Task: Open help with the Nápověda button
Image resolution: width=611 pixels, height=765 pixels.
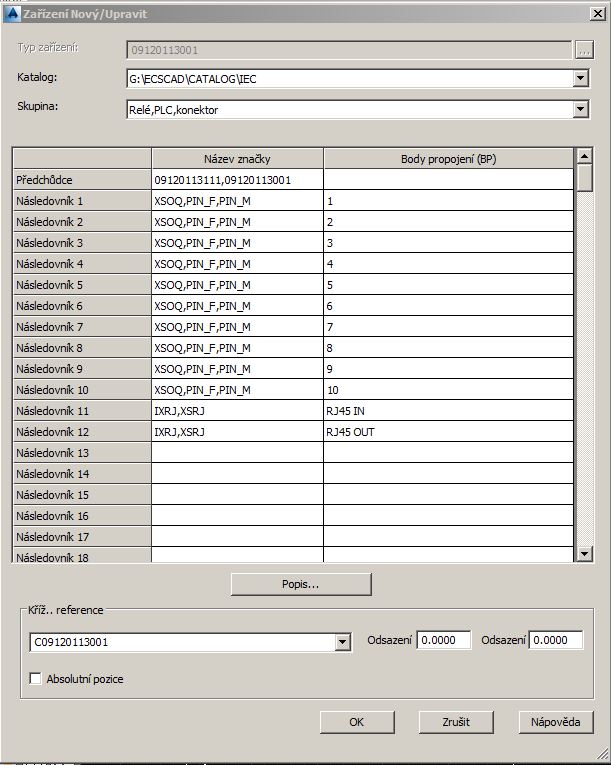Action: [x=556, y=722]
